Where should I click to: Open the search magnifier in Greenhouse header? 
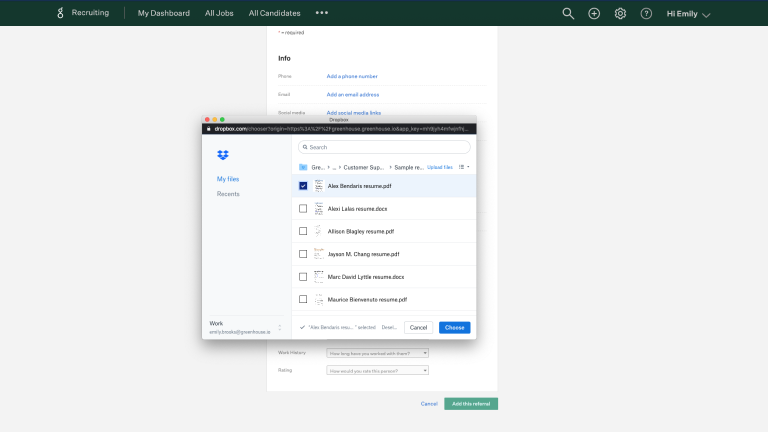tap(568, 13)
